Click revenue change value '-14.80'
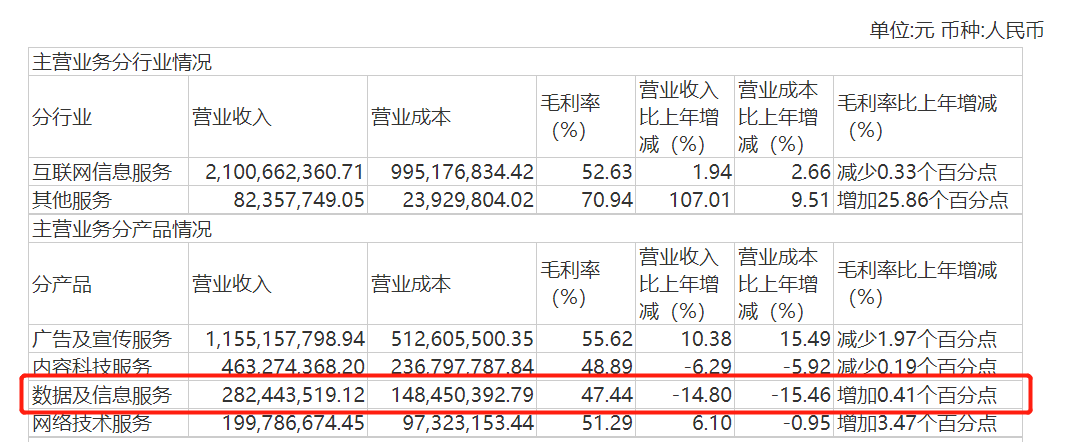The width and height of the screenshot is (1074, 442). (701, 395)
